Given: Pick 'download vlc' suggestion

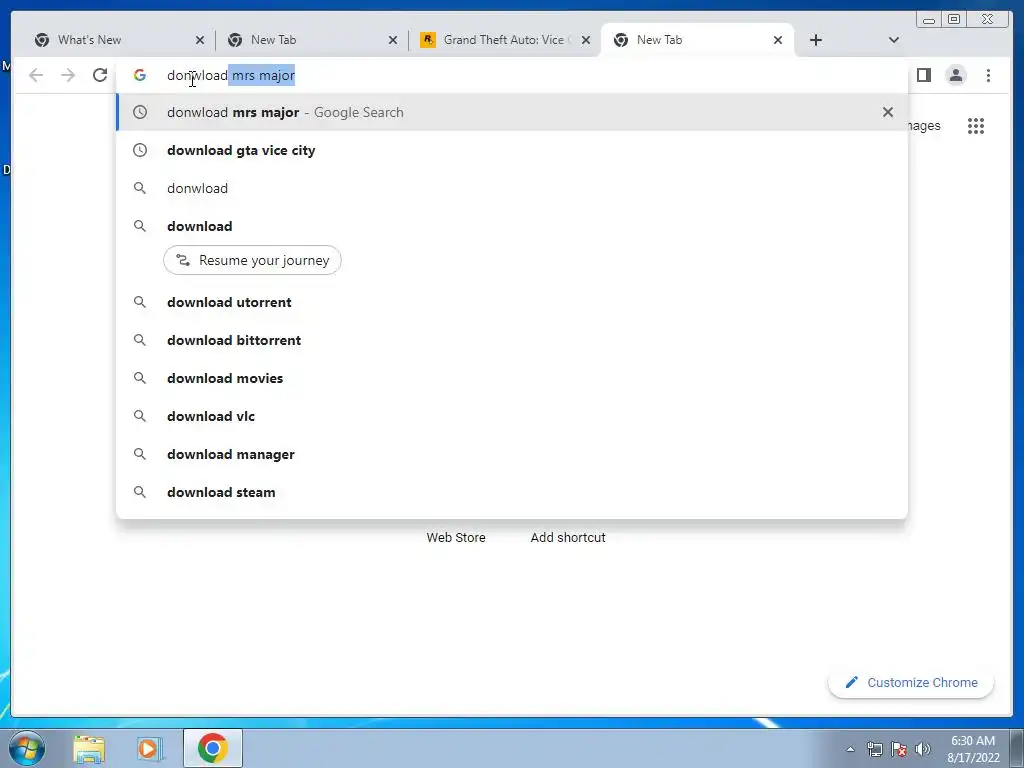Looking at the screenshot, I should coord(511,416).
